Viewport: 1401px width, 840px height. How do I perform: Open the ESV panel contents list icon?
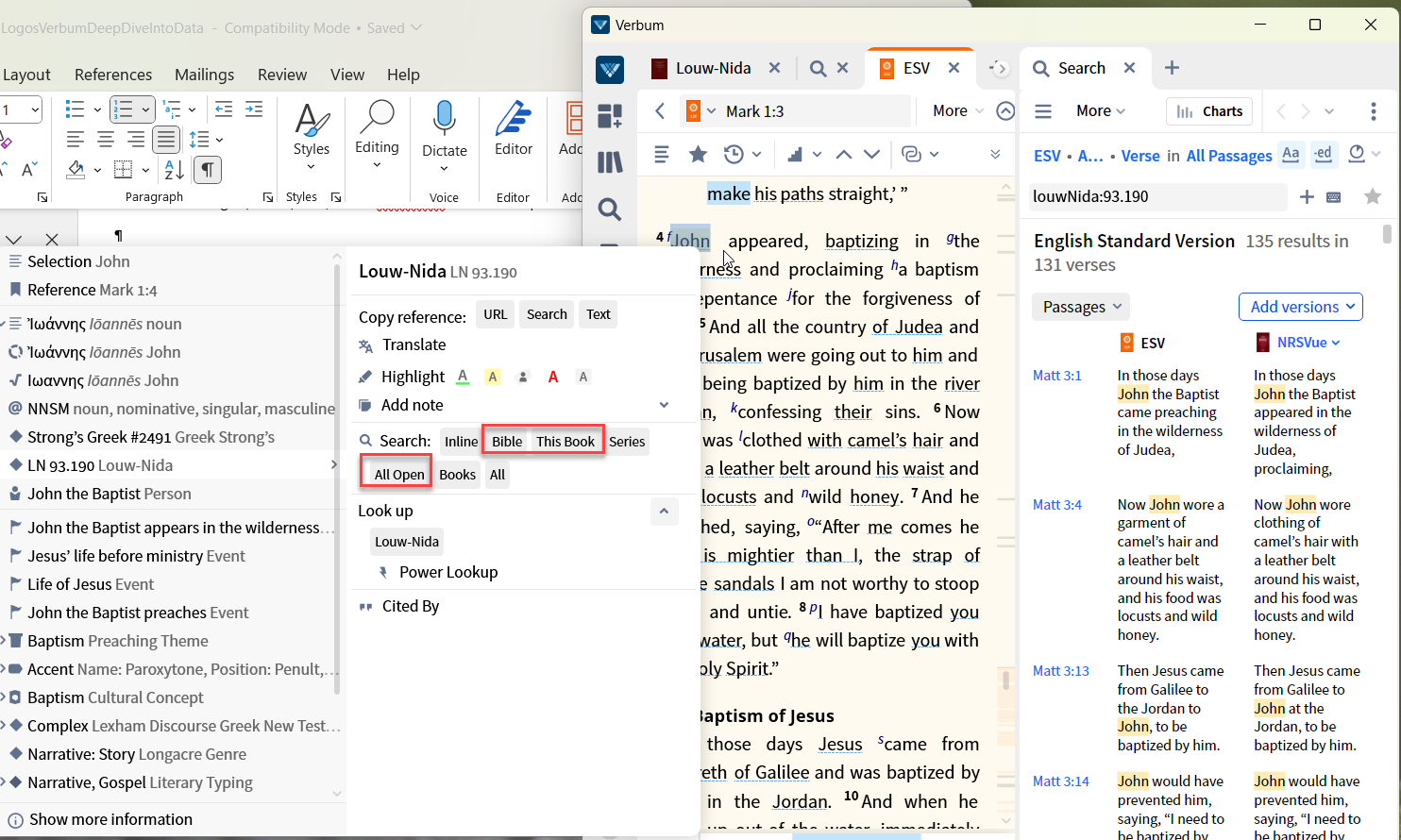(662, 154)
